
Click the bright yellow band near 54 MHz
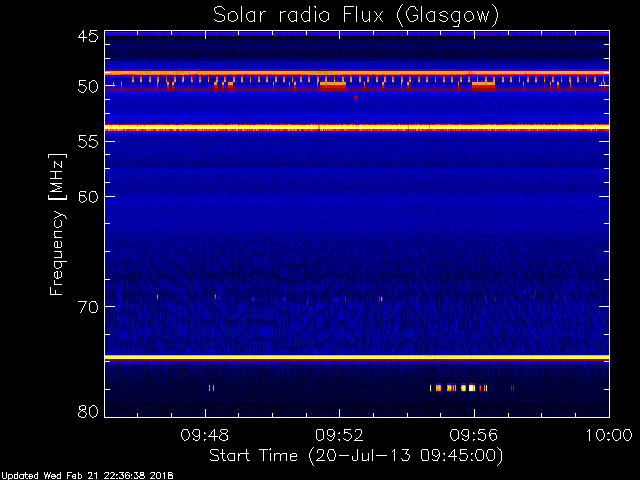pos(357,128)
